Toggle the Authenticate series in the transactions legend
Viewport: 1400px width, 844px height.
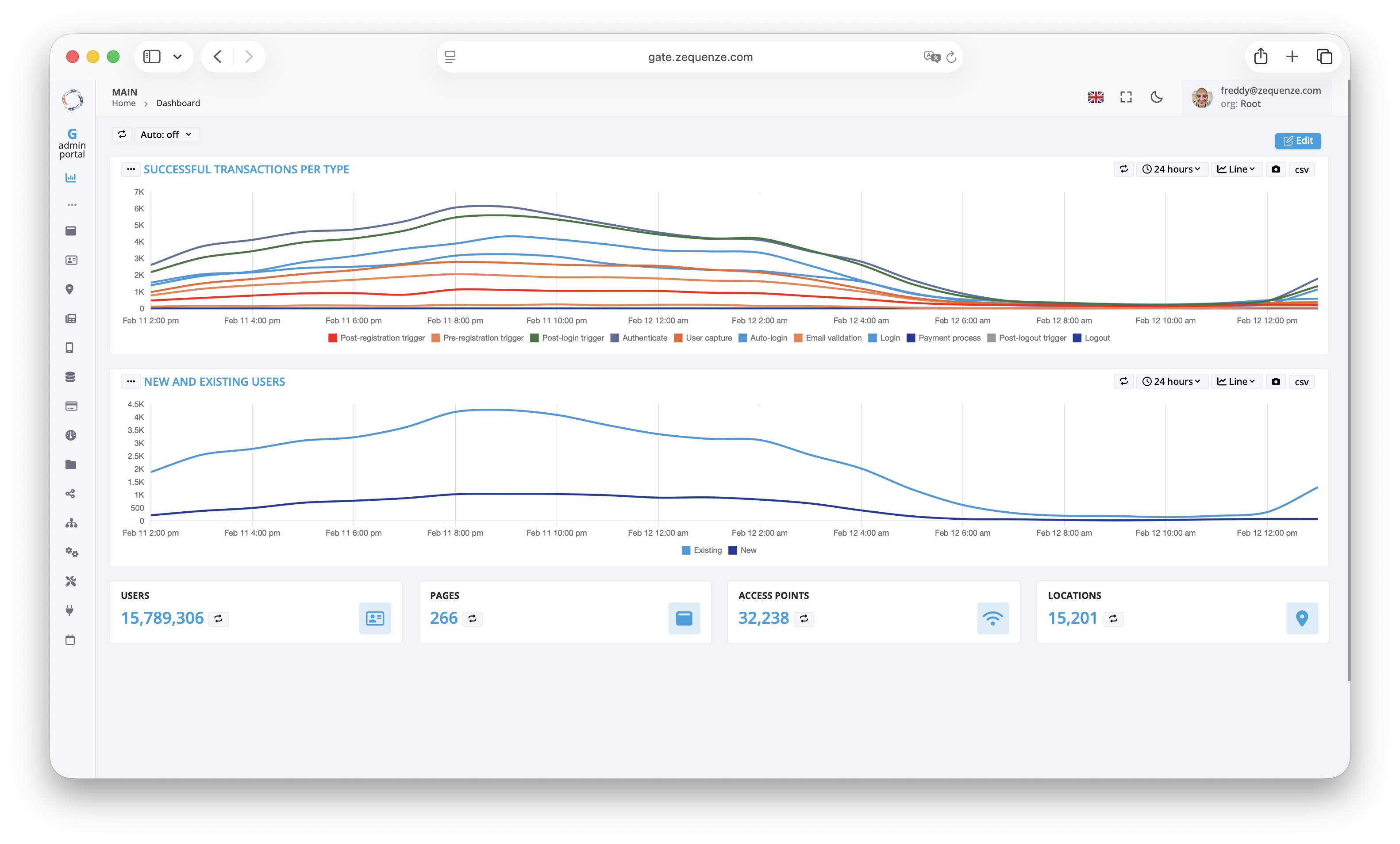click(639, 338)
